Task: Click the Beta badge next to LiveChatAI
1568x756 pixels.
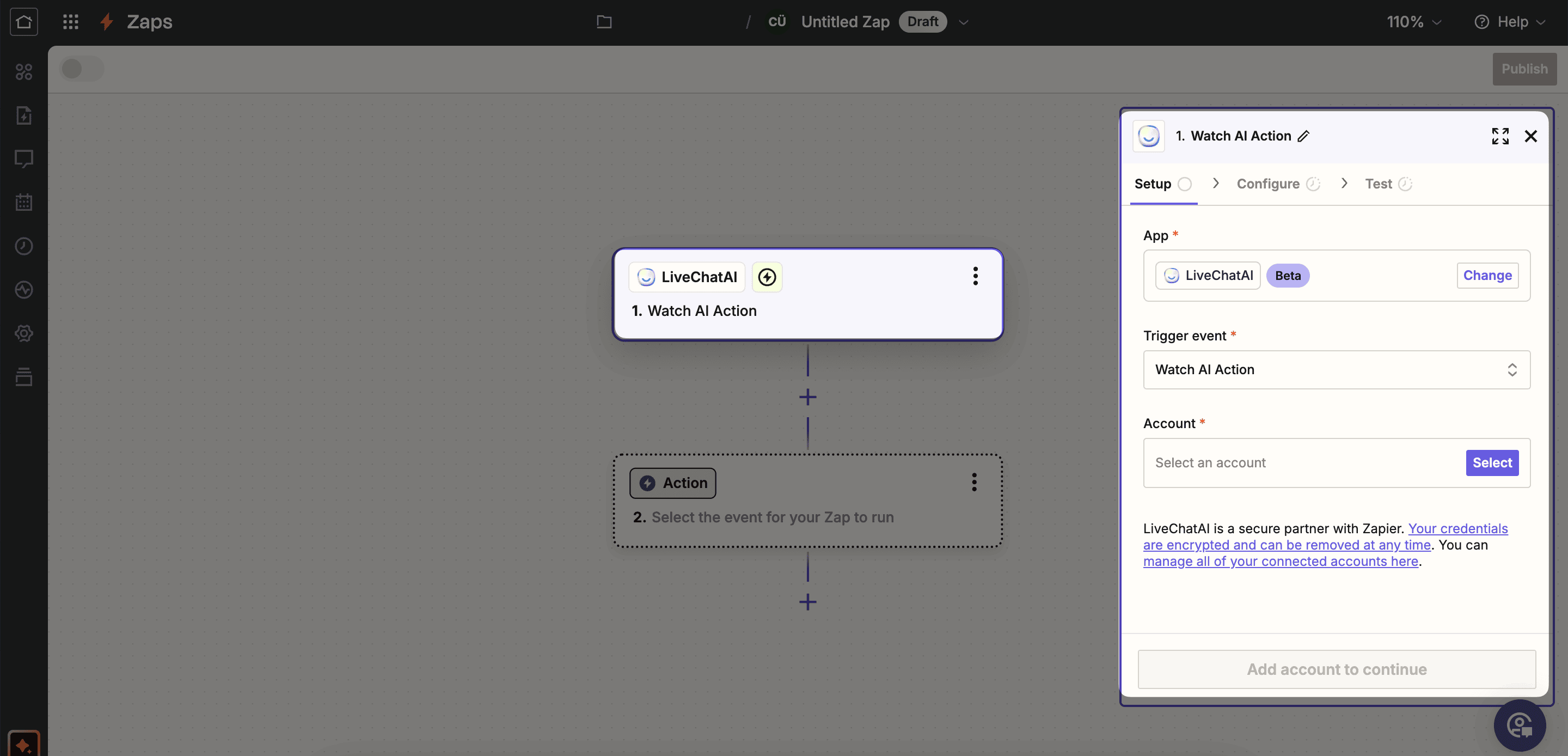Action: [x=1288, y=276]
